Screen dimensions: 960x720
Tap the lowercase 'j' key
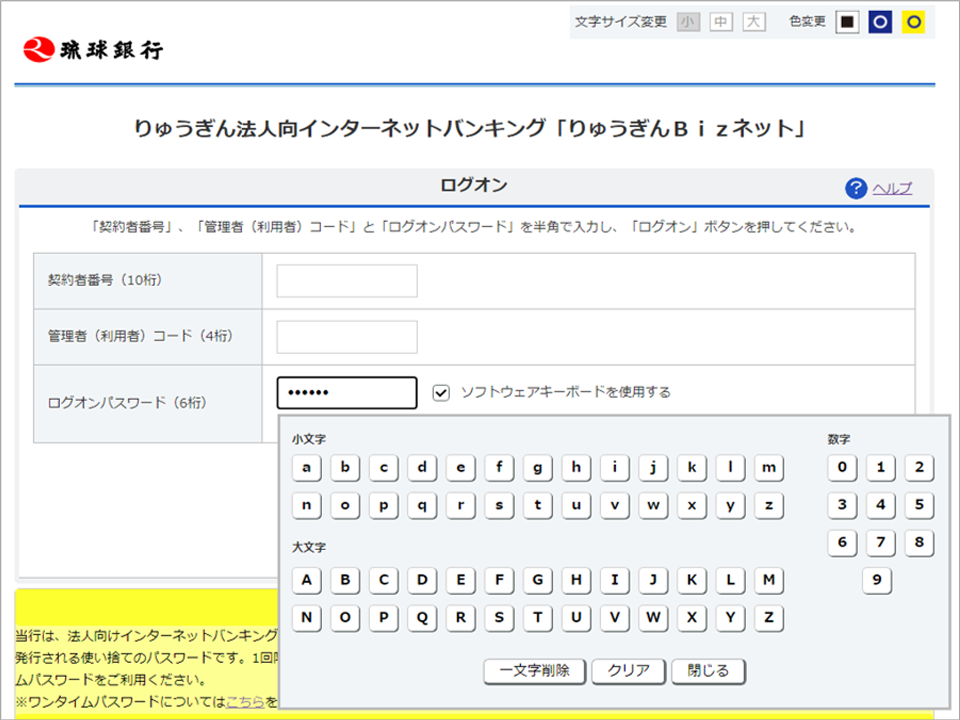point(653,468)
